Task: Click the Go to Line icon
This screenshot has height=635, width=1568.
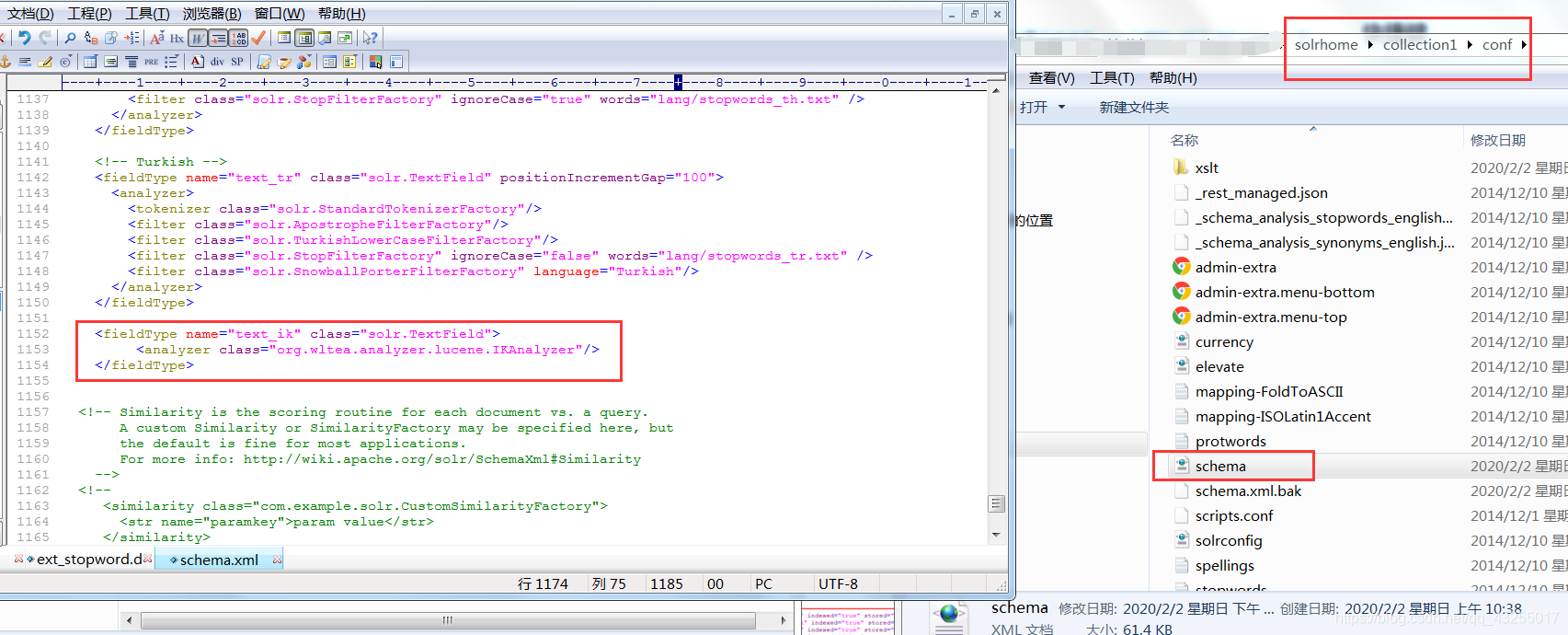Action: [132, 38]
